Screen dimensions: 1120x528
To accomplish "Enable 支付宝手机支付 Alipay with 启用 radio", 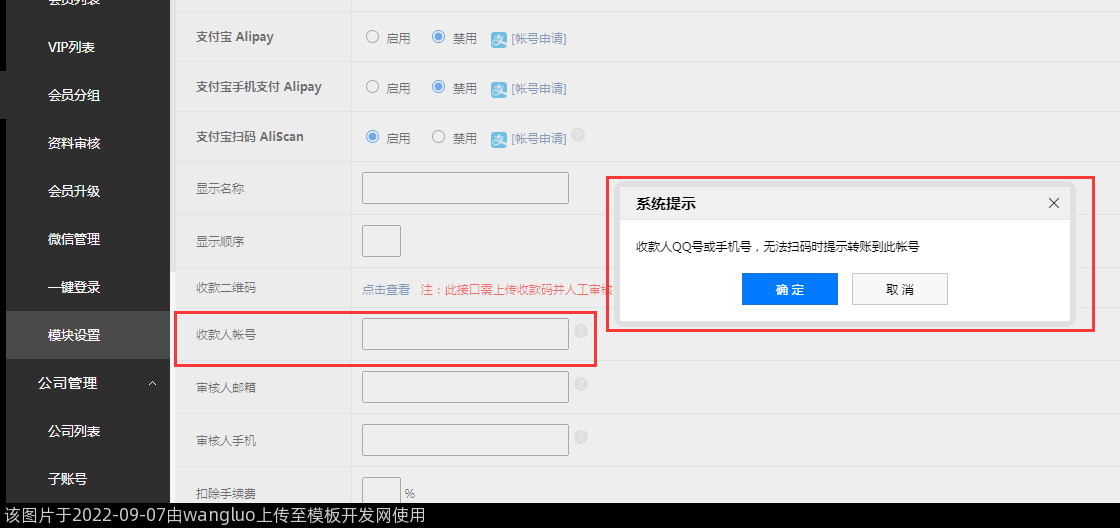I will (373, 87).
